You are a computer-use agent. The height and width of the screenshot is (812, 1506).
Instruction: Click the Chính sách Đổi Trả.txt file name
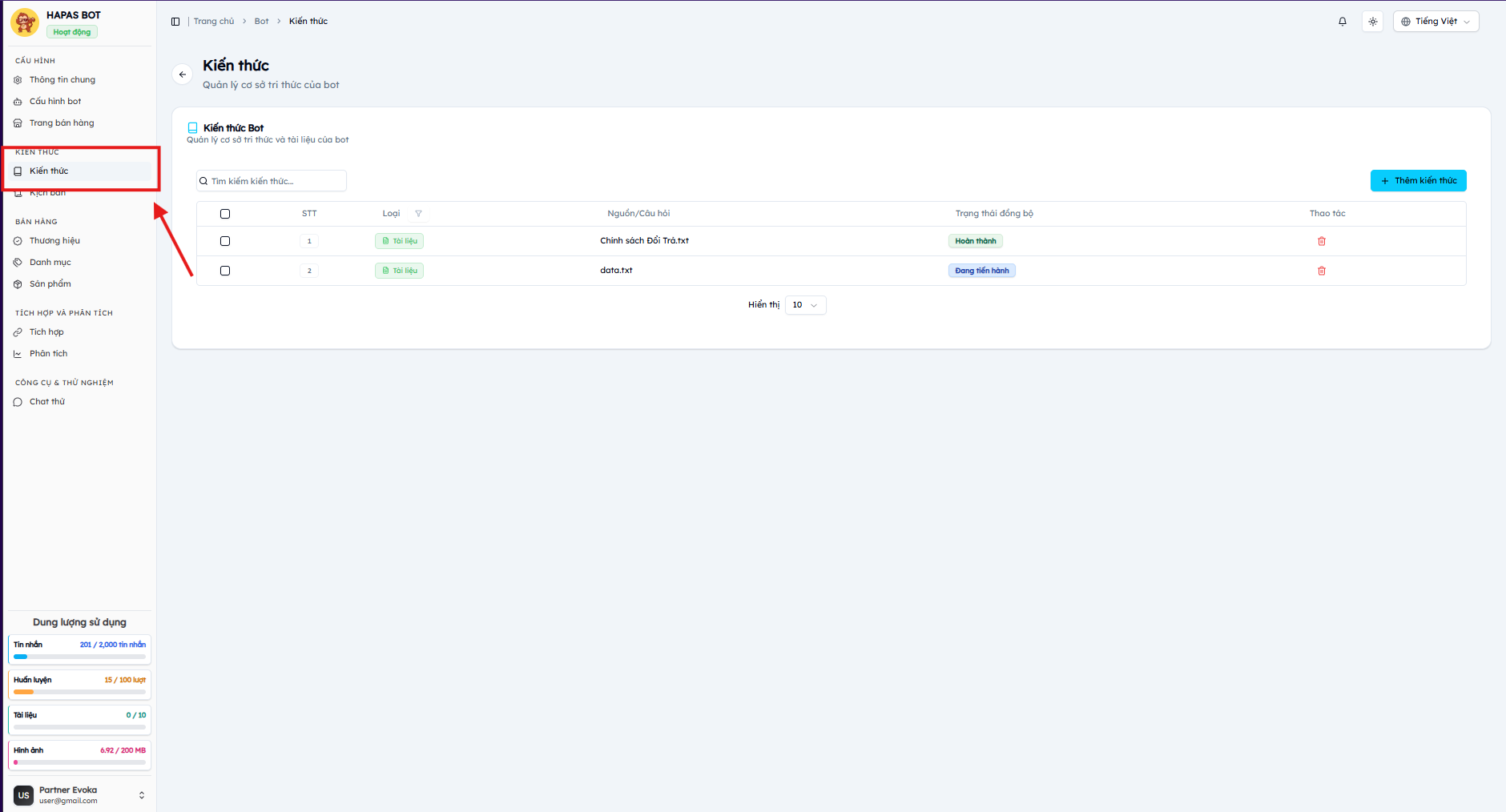click(x=644, y=241)
